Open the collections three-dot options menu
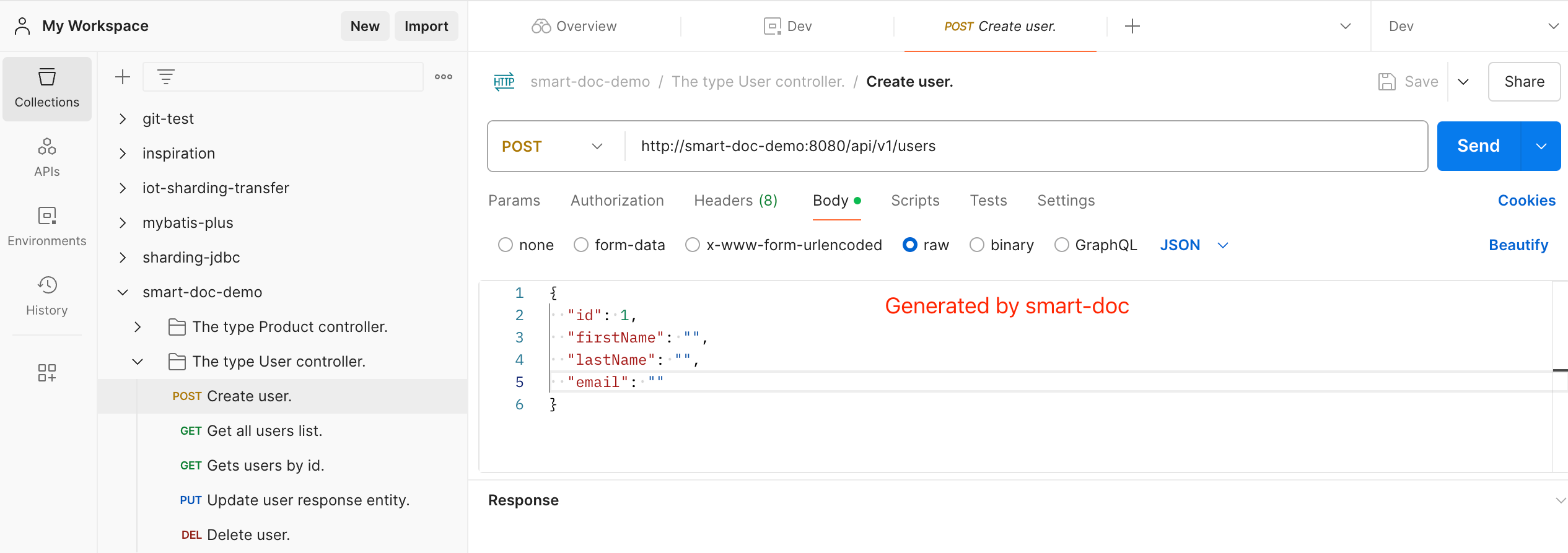Image resolution: width=1568 pixels, height=553 pixels. 444,77
